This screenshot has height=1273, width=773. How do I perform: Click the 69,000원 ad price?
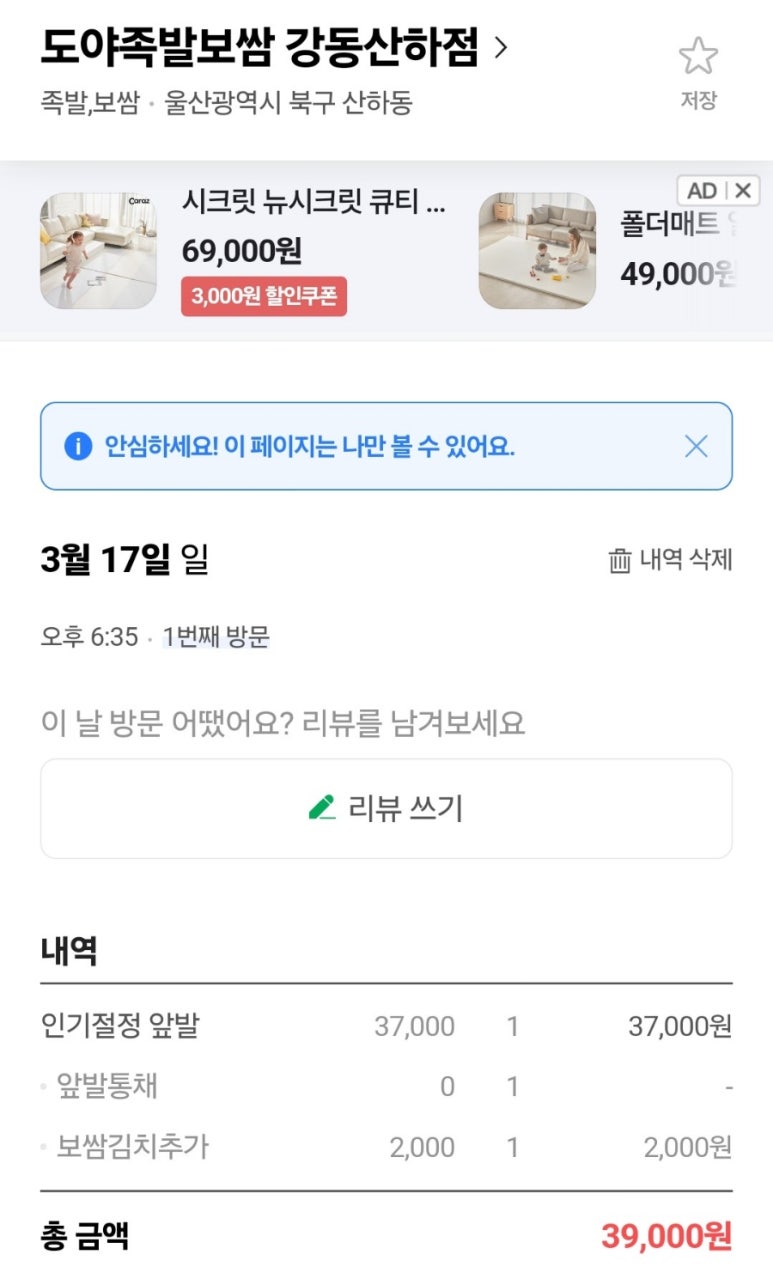coord(241,250)
